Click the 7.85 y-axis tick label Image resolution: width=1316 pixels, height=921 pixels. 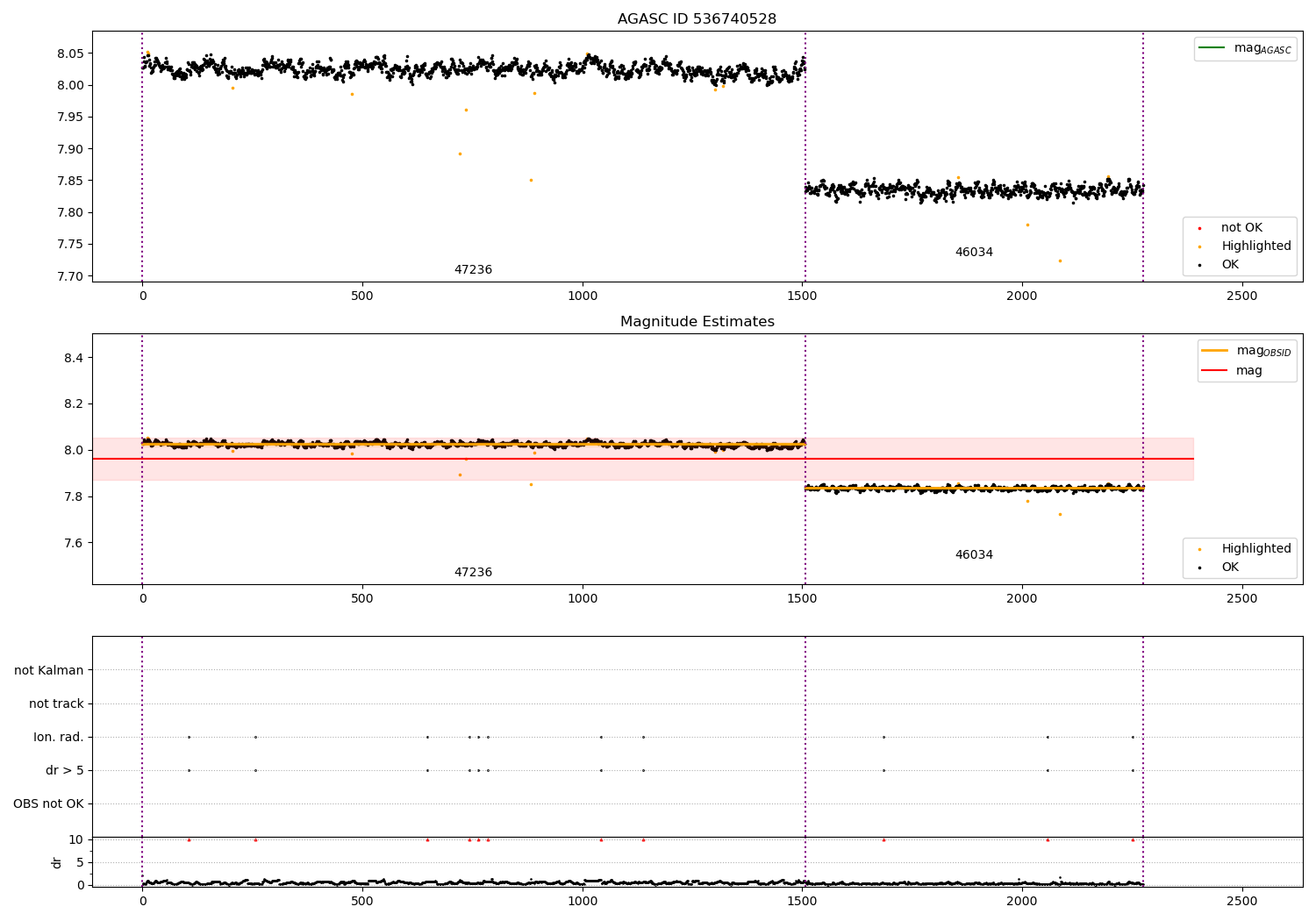[70, 181]
